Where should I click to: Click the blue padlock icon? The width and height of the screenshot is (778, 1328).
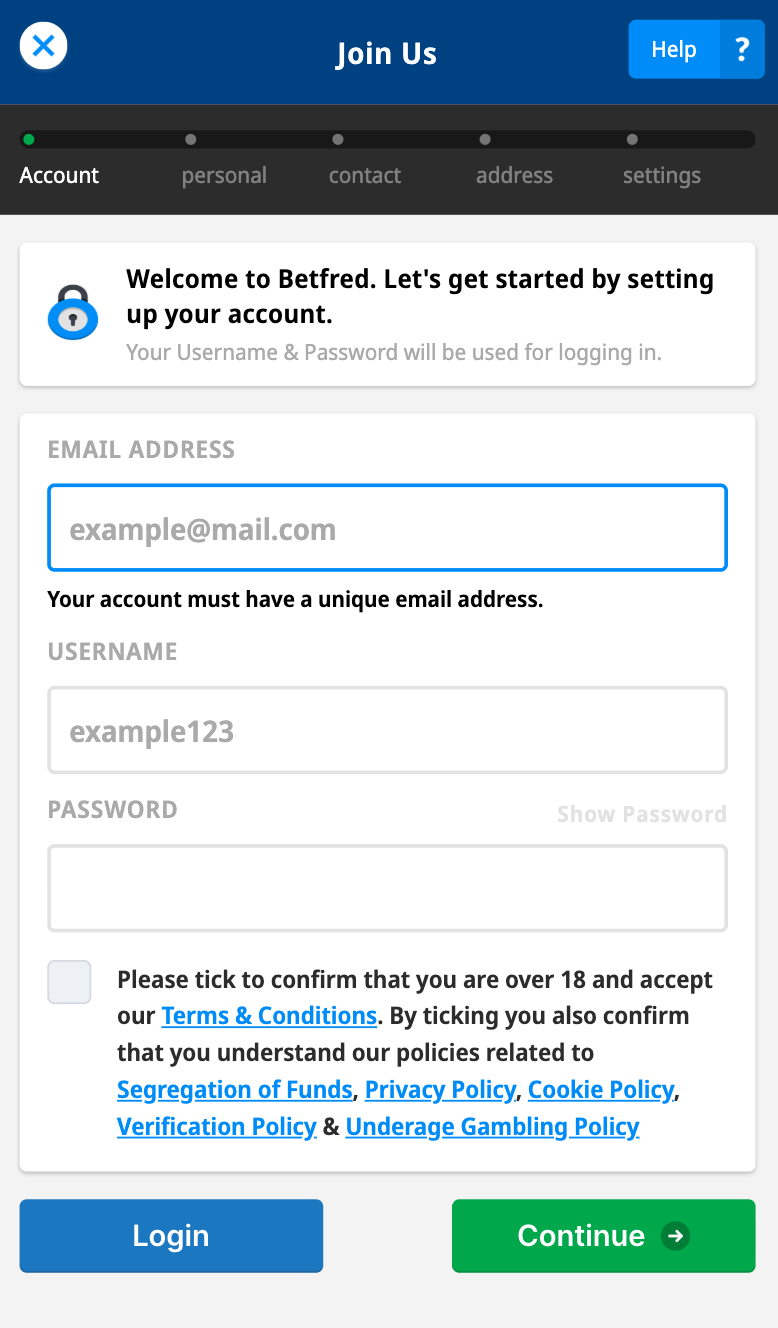click(x=73, y=312)
